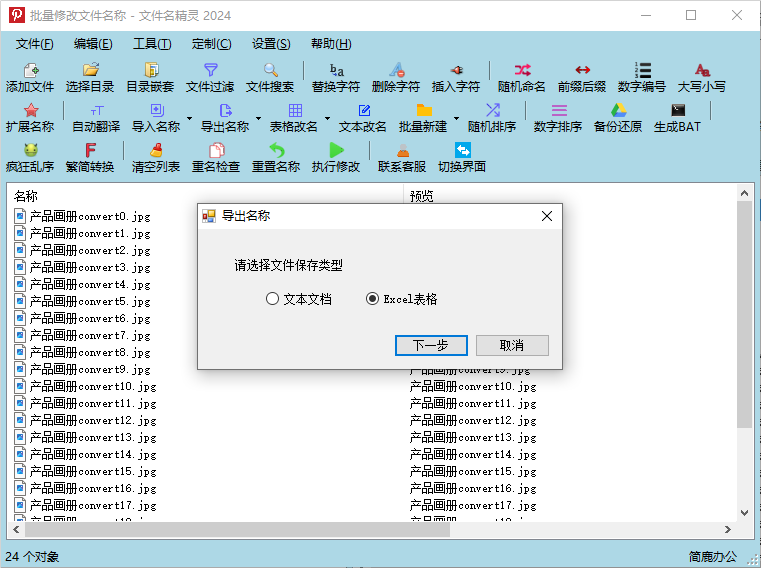Screen dimensions: 761x568
Task: Close the 导出名称 dialog
Action: coord(547,216)
